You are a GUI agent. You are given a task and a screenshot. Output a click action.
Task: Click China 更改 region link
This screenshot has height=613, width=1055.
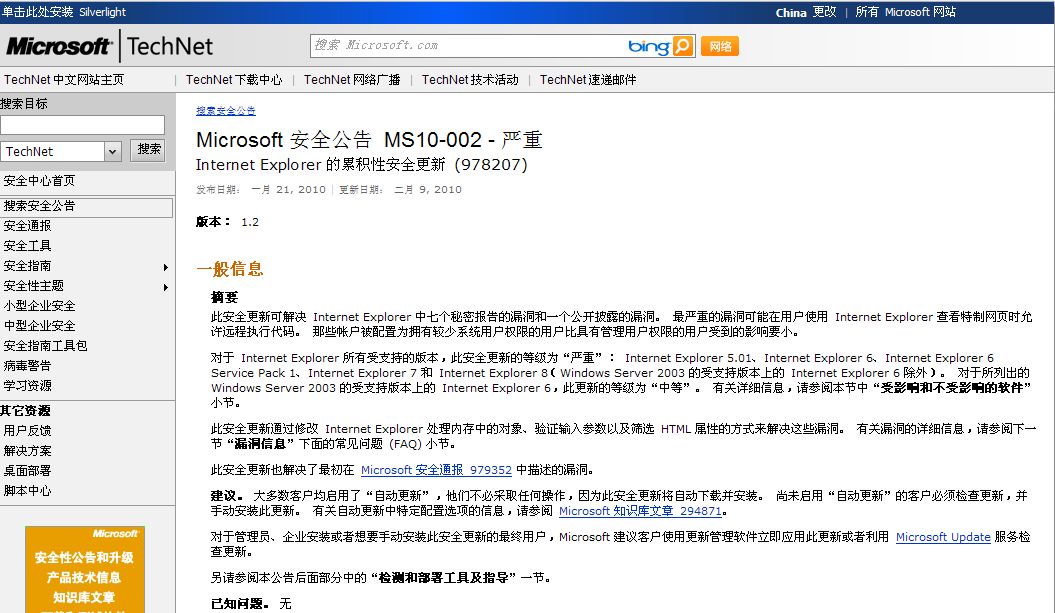tap(806, 12)
